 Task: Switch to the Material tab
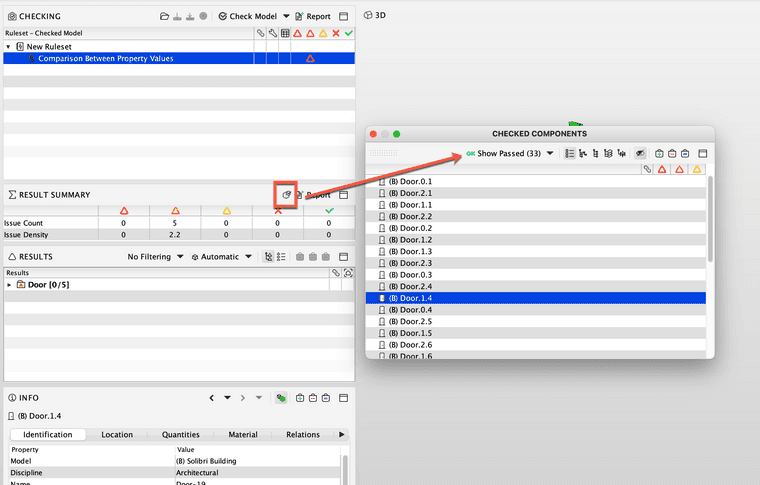coord(243,435)
